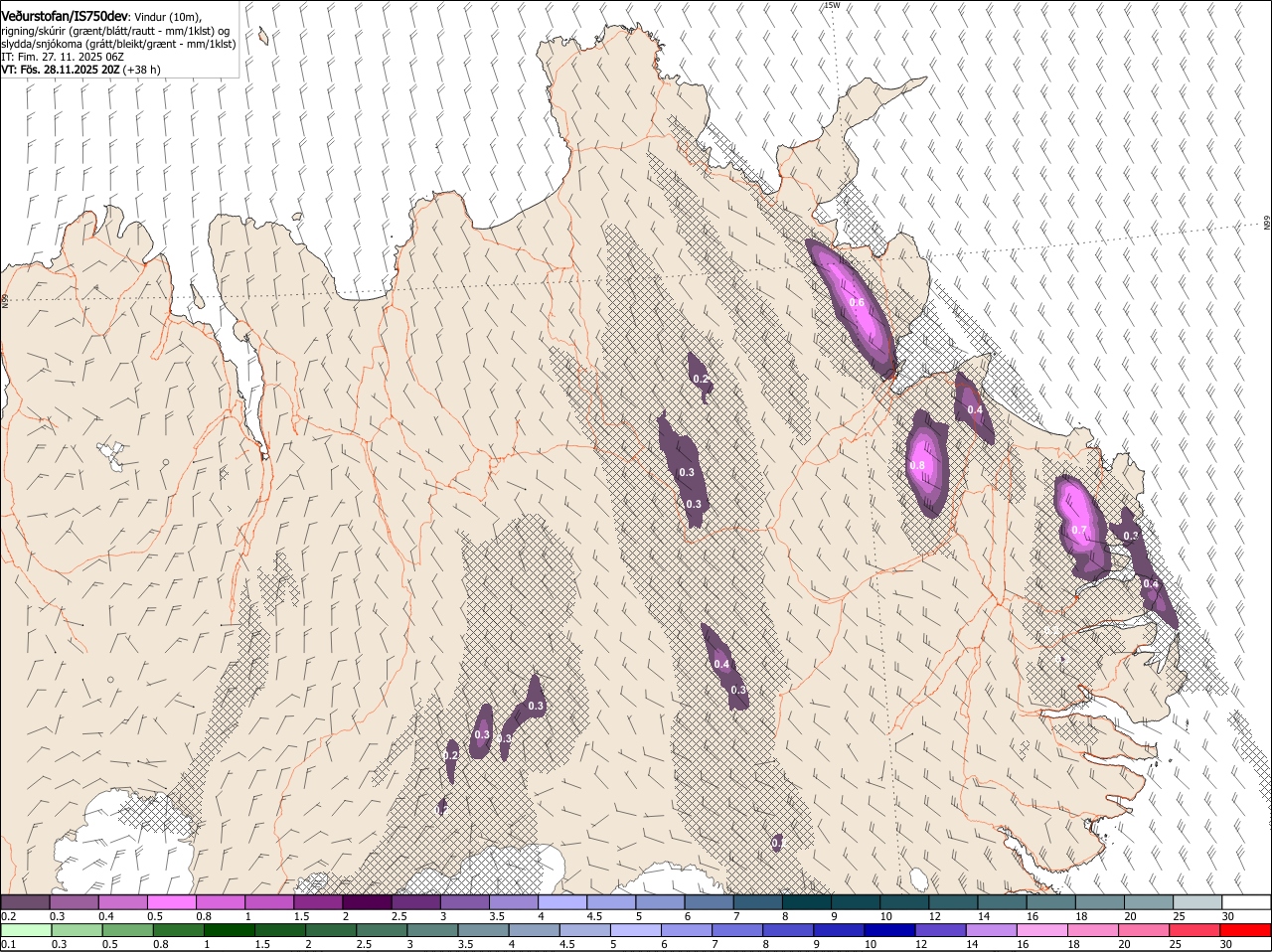Click the 'VT: Fös. 28.11.2025 20Z (+38 h)' line
The height and width of the screenshot is (952, 1272).
pos(80,70)
